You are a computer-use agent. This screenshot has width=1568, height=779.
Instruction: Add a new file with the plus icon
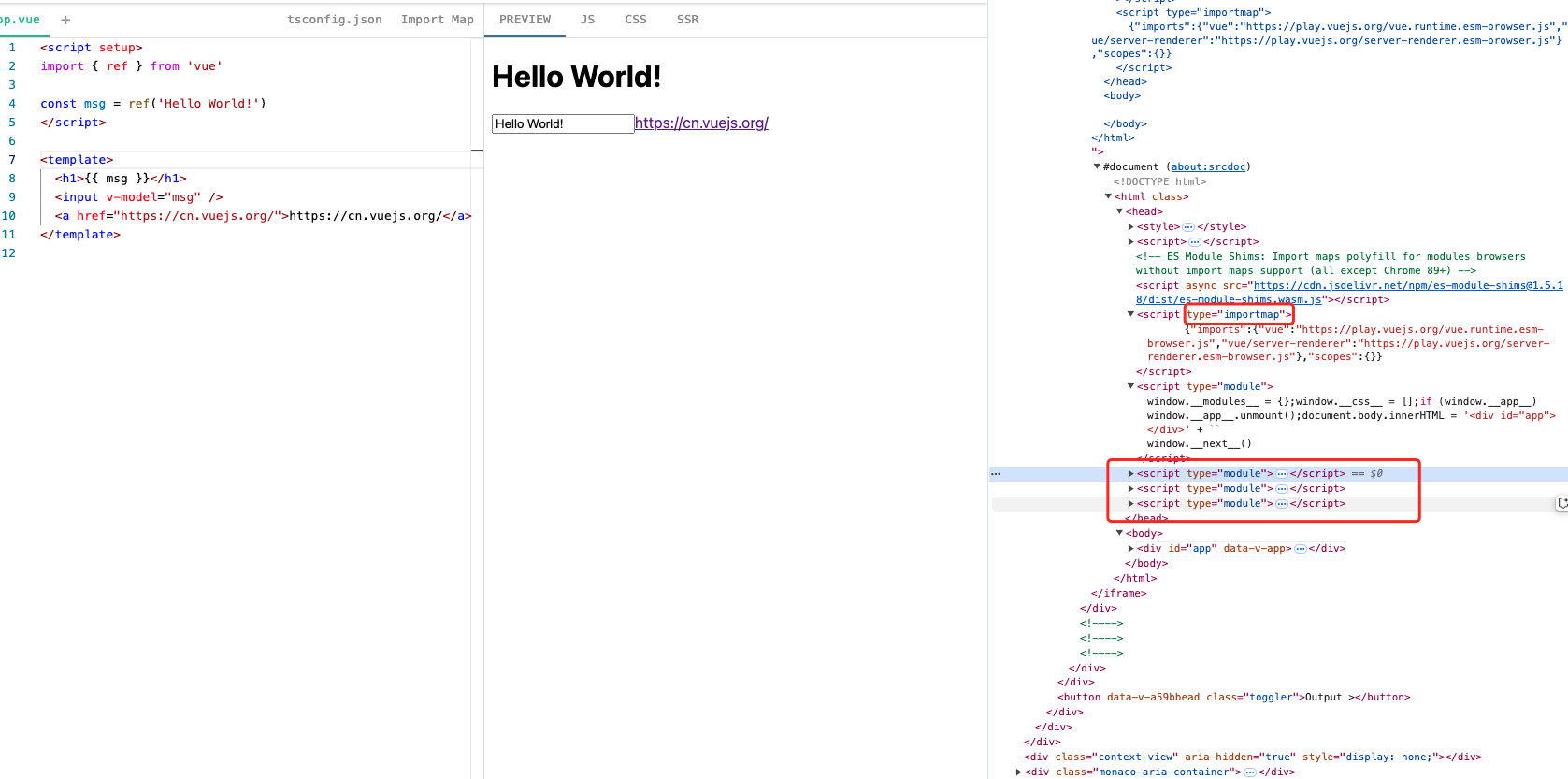pos(65,20)
